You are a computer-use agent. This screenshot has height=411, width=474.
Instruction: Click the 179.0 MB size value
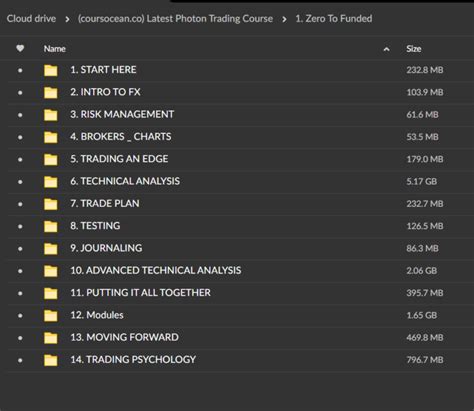click(x=425, y=159)
